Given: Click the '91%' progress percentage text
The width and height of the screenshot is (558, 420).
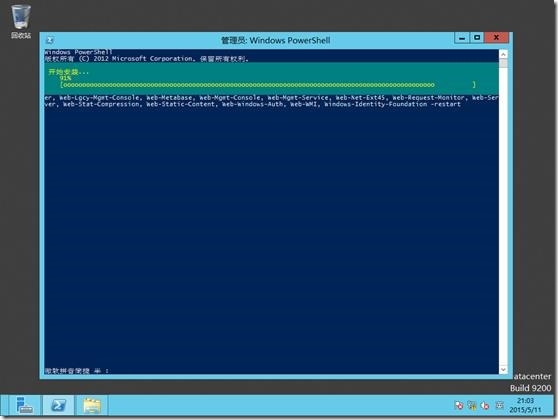Looking at the screenshot, I should 65,78.
